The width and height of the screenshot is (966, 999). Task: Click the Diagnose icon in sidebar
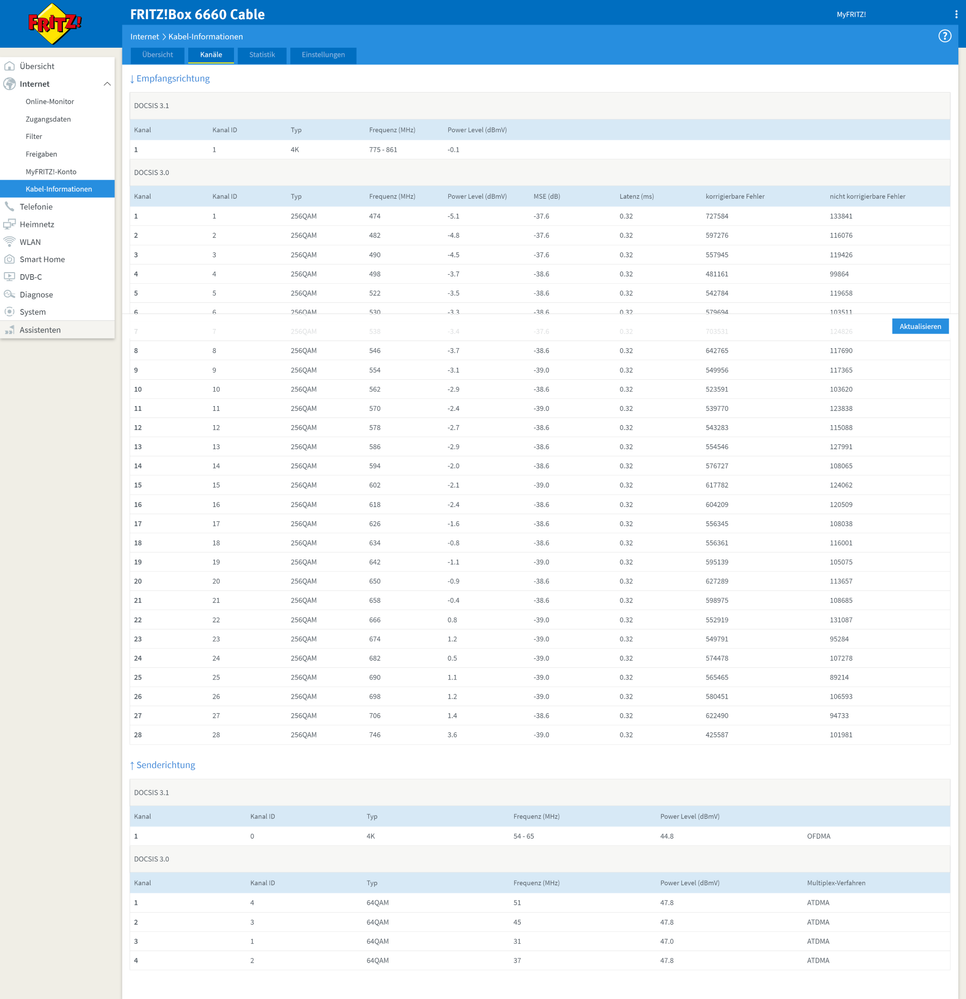tap(10, 295)
